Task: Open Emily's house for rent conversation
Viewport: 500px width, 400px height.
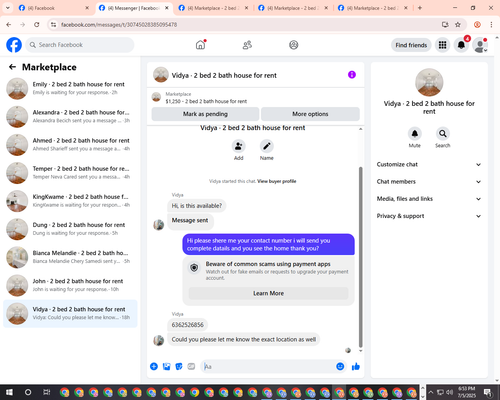Action: click(x=70, y=89)
